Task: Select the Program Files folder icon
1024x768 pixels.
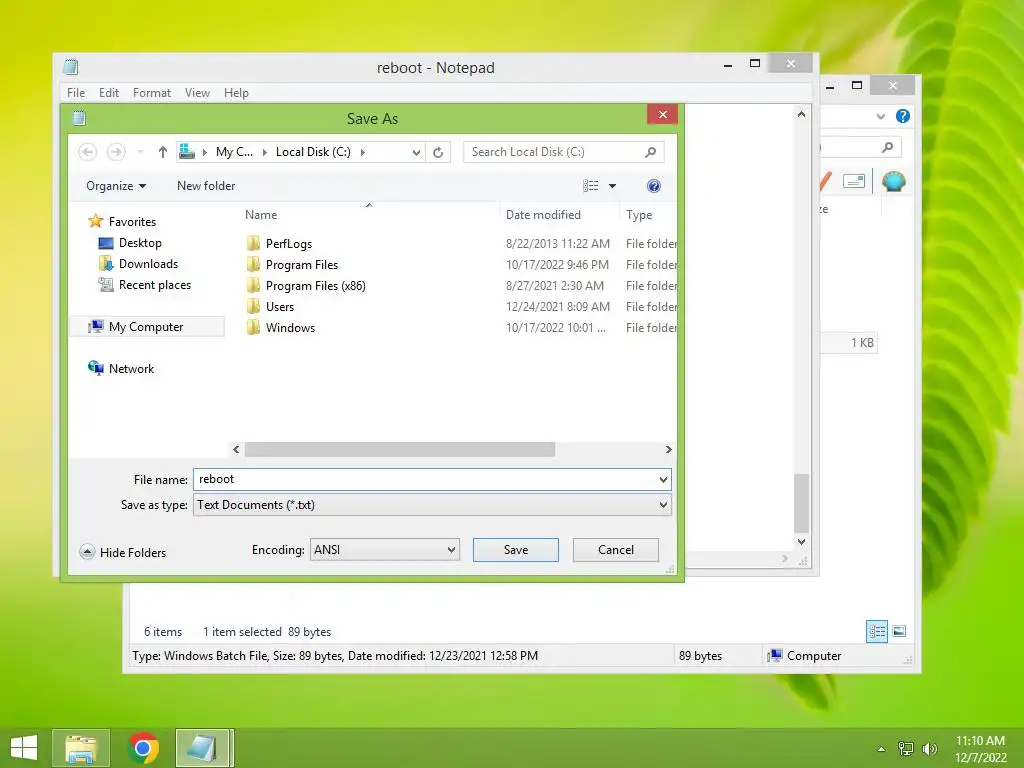Action: point(253,264)
